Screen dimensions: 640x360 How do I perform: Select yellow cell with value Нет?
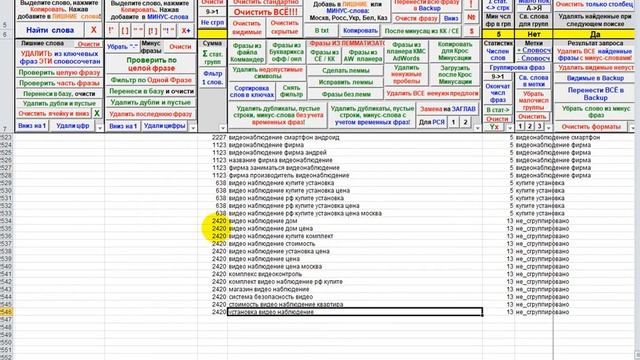[x=534, y=34]
